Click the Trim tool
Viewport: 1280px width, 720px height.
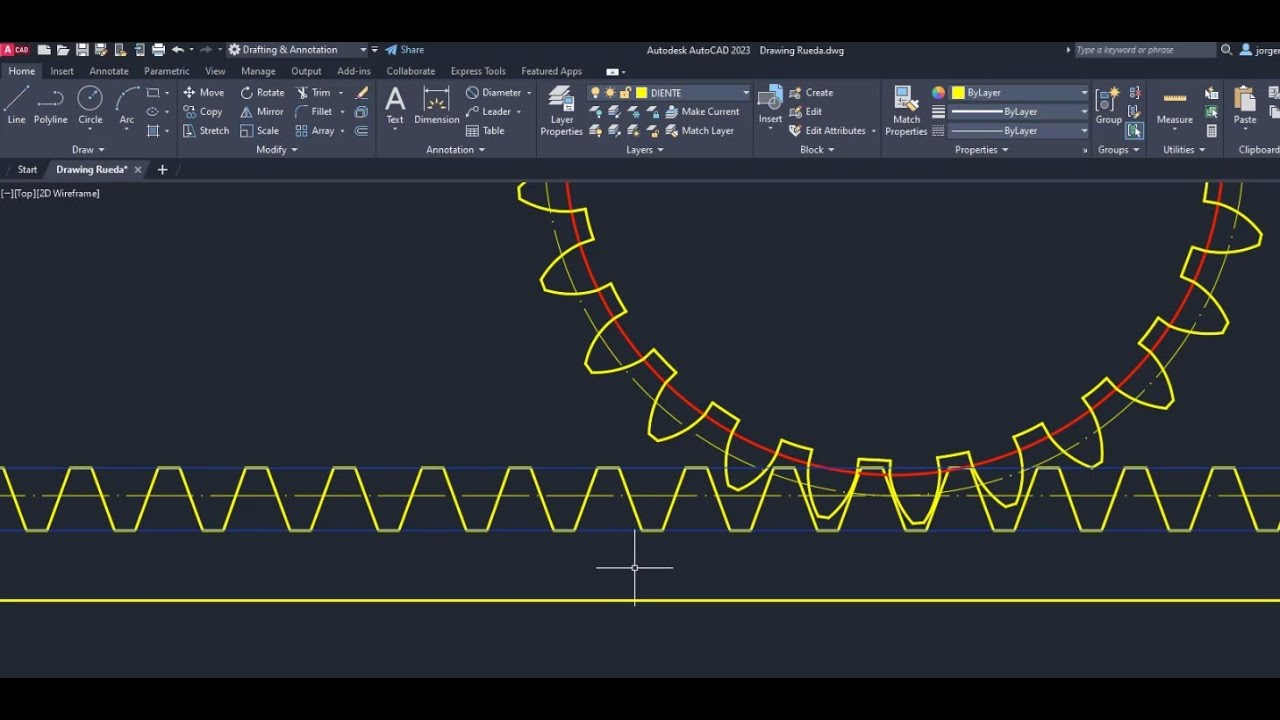coord(313,92)
